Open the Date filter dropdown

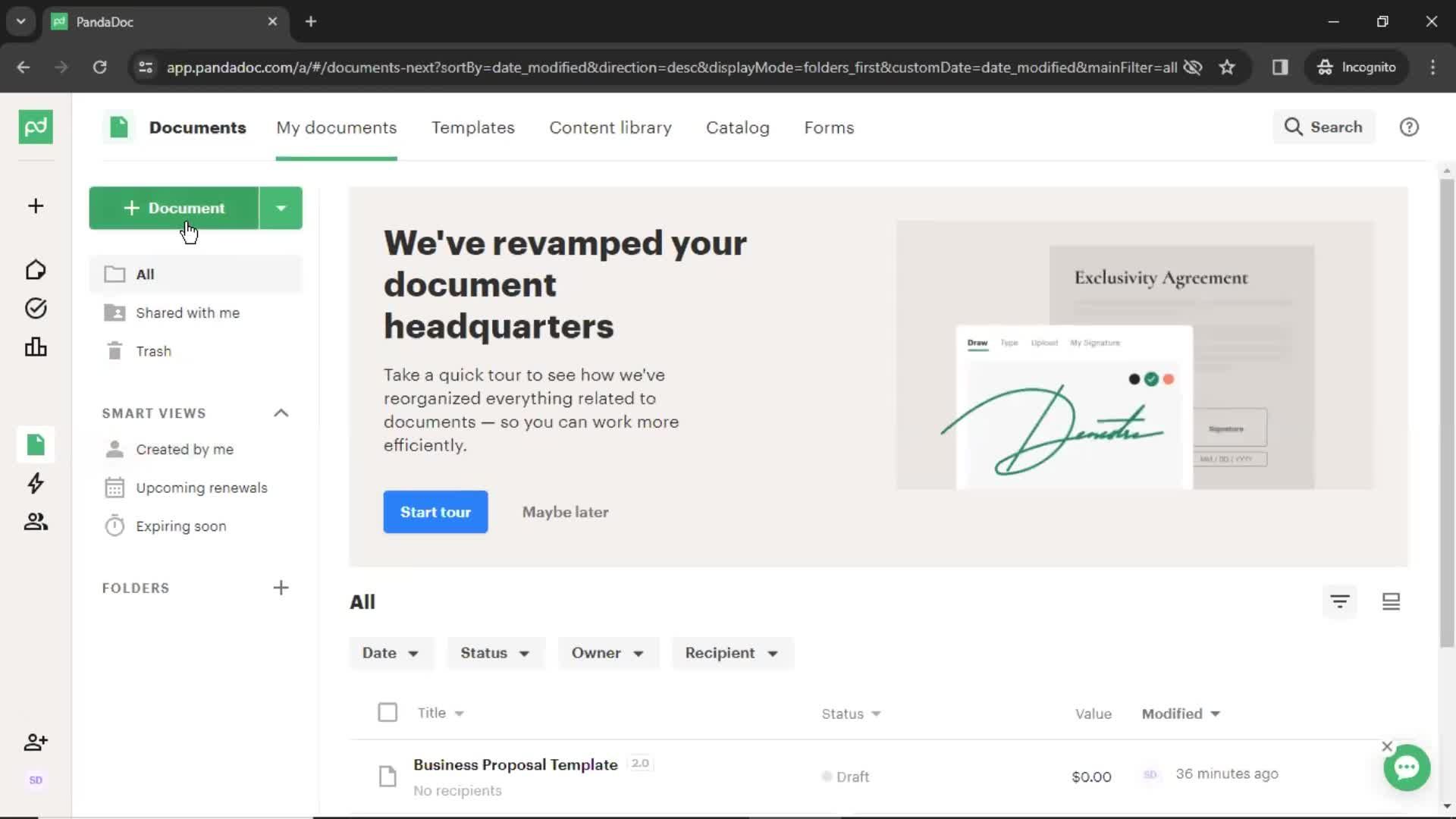coord(390,653)
